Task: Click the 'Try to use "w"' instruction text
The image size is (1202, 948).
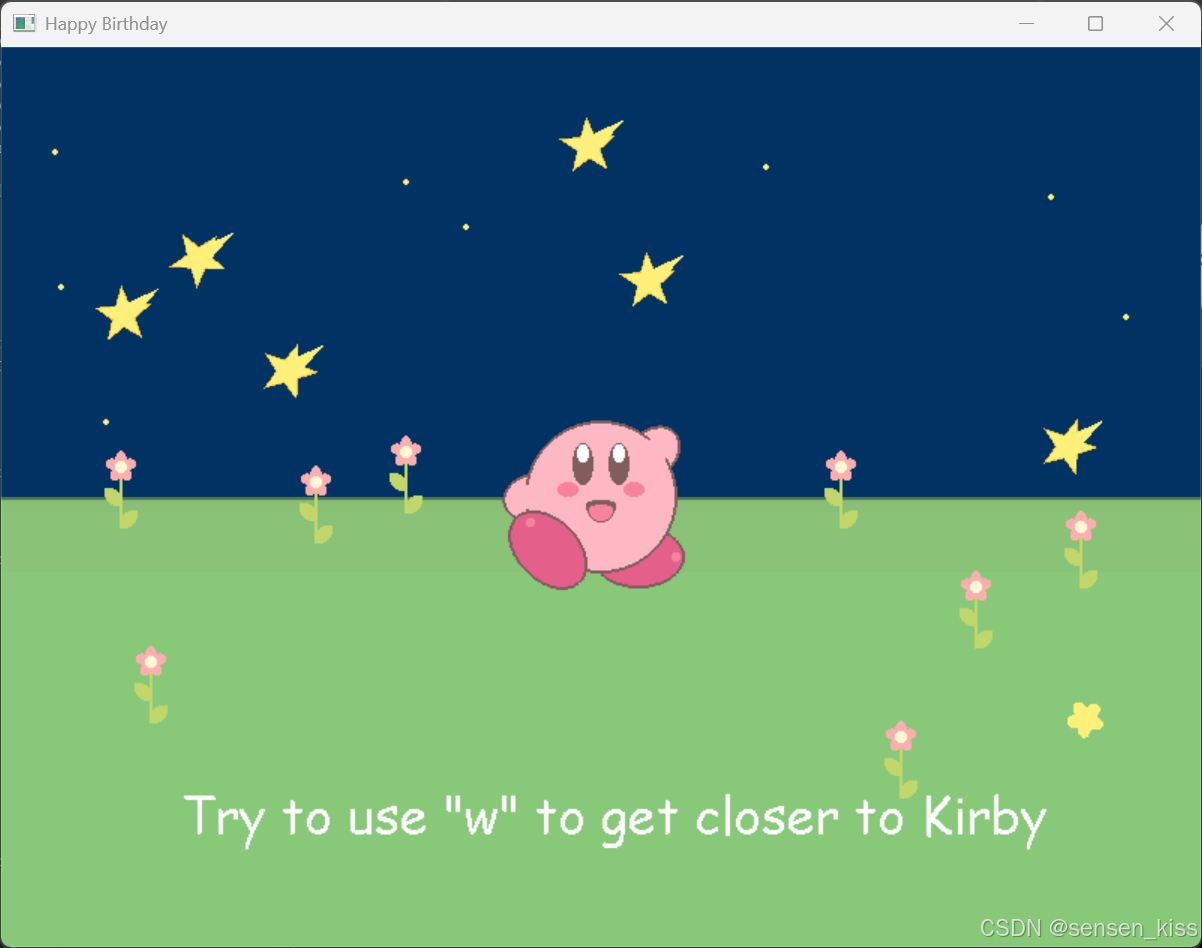Action: 615,819
